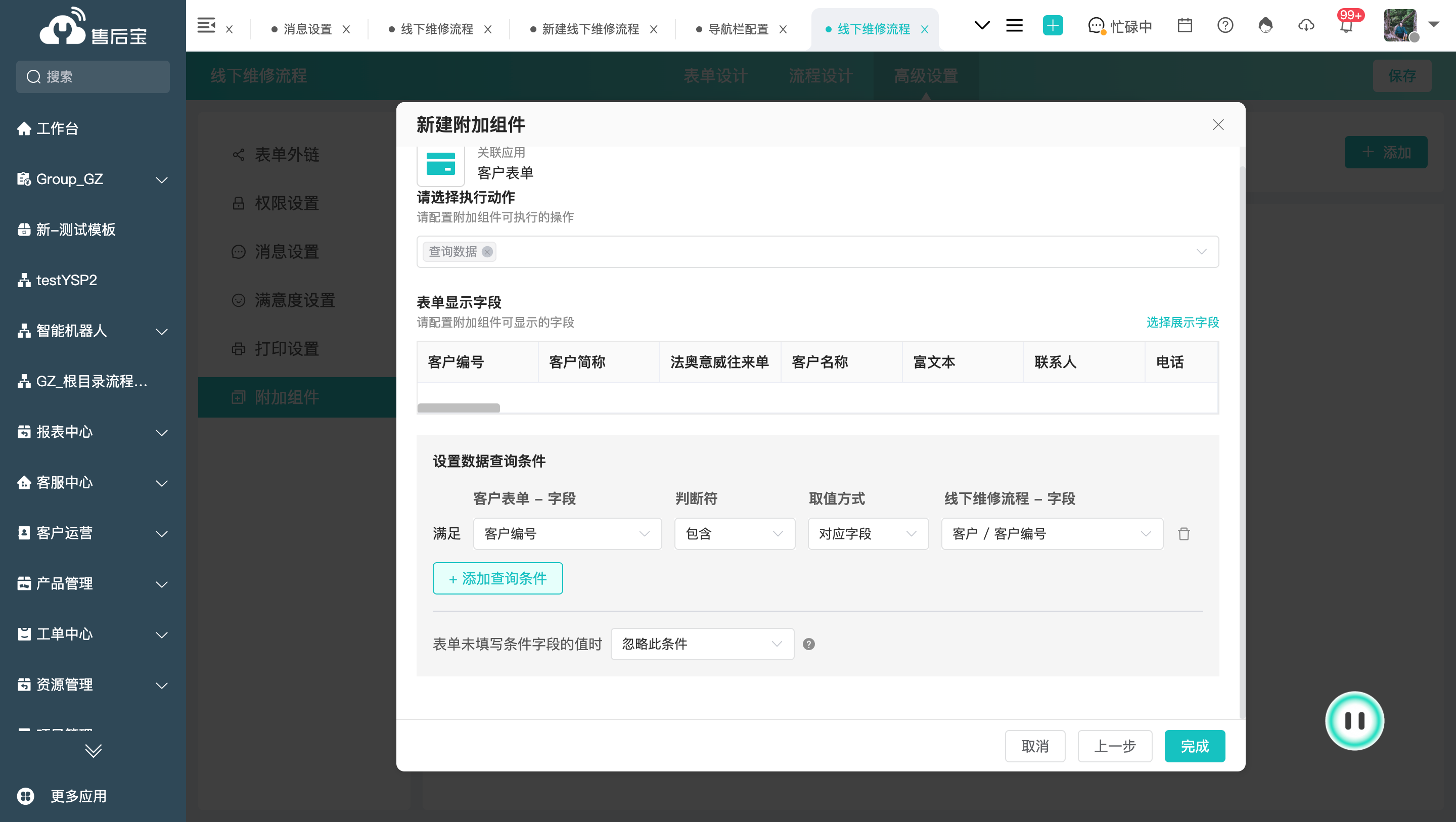Viewport: 1456px width, 822px height.
Task: Click the 客服中心 house icon
Action: pos(24,483)
